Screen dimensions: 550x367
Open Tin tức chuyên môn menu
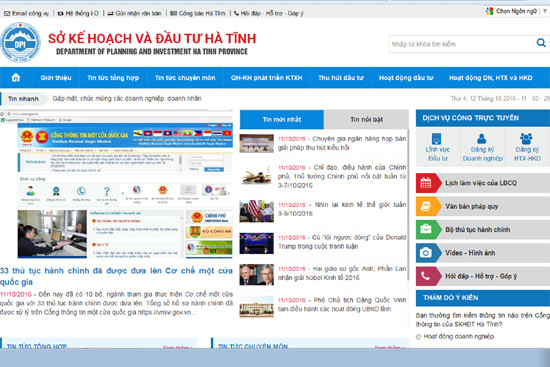click(185, 78)
